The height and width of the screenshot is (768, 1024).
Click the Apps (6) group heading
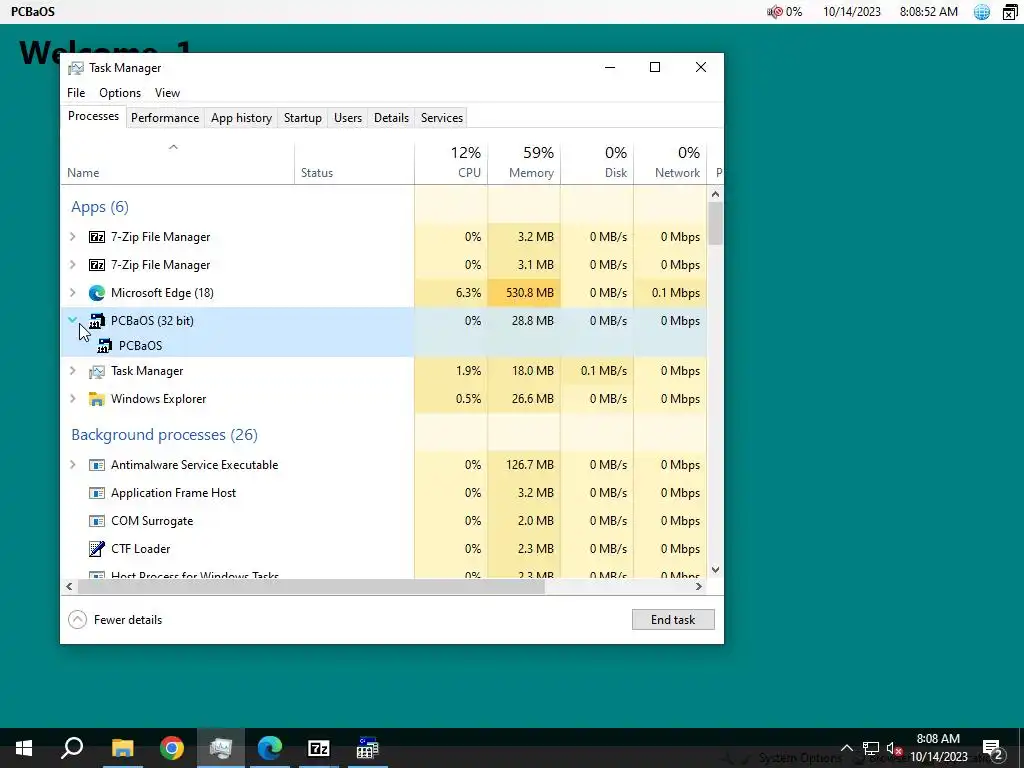click(x=100, y=207)
